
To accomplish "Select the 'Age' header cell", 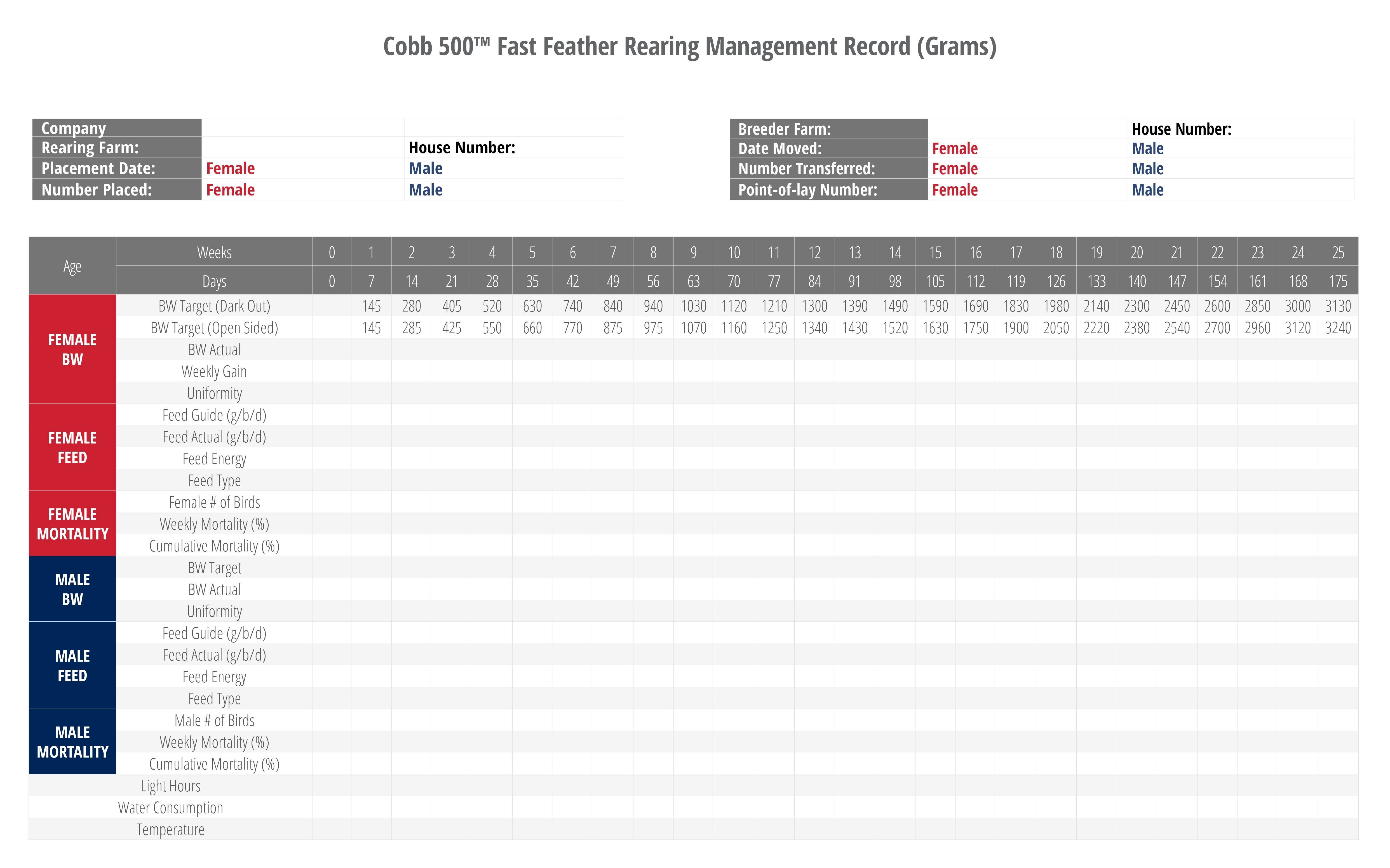I will pos(72,266).
